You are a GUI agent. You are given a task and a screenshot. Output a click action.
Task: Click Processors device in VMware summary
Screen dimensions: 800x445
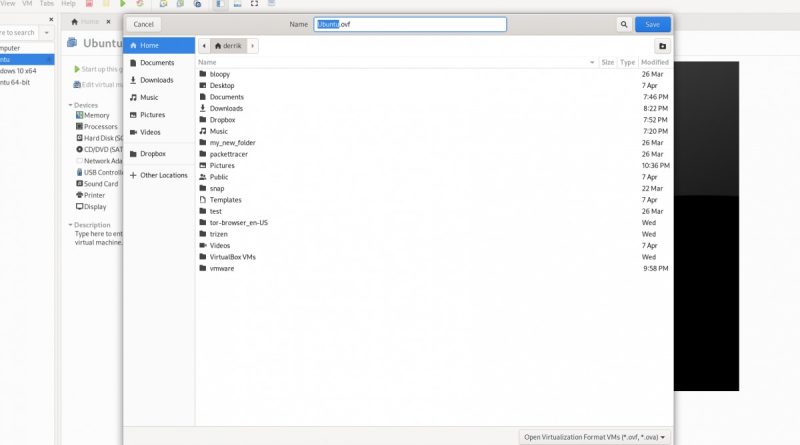tap(96, 127)
